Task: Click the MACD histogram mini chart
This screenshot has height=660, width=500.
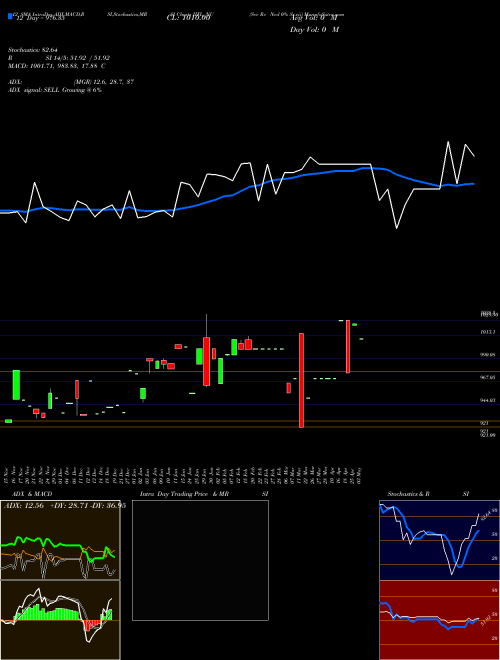Action: 60,620
